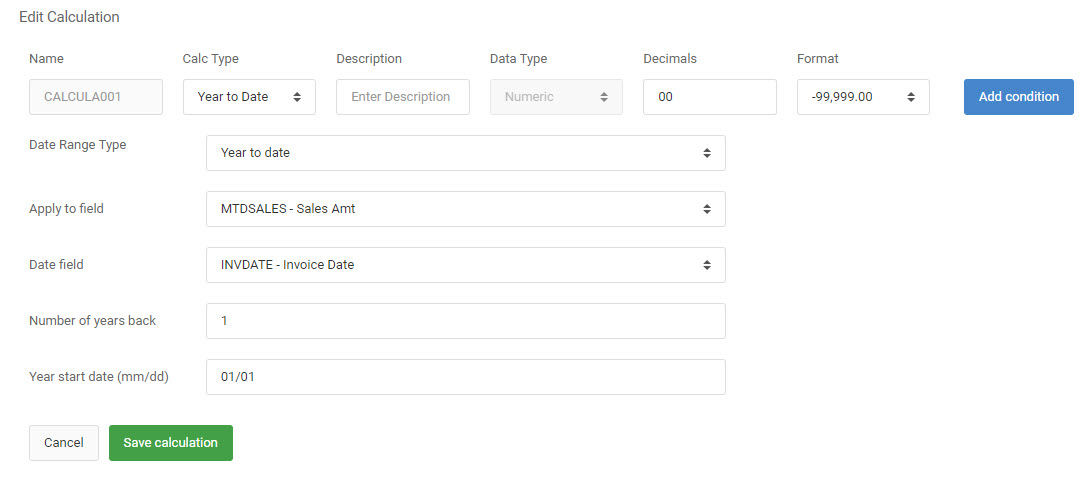Open the -99,999.00 format dropdown
This screenshot has width=1089, height=478.
(x=863, y=97)
